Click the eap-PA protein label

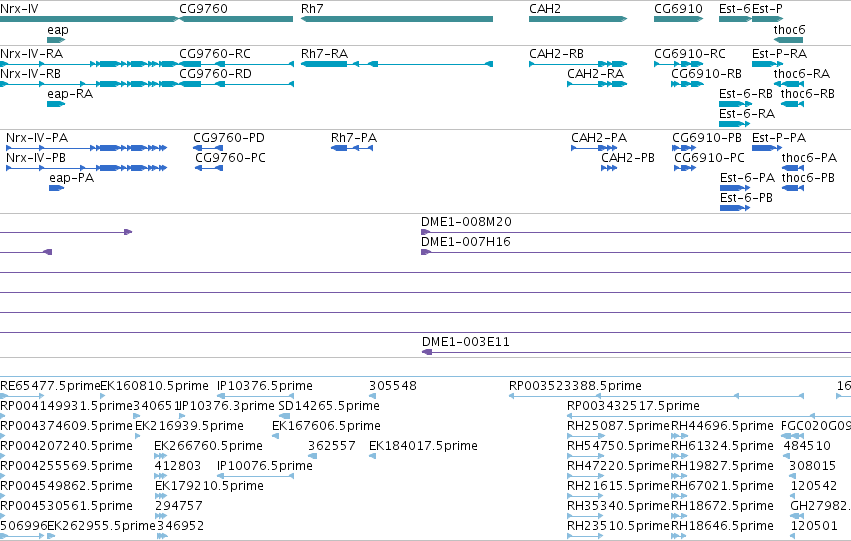coord(72,178)
